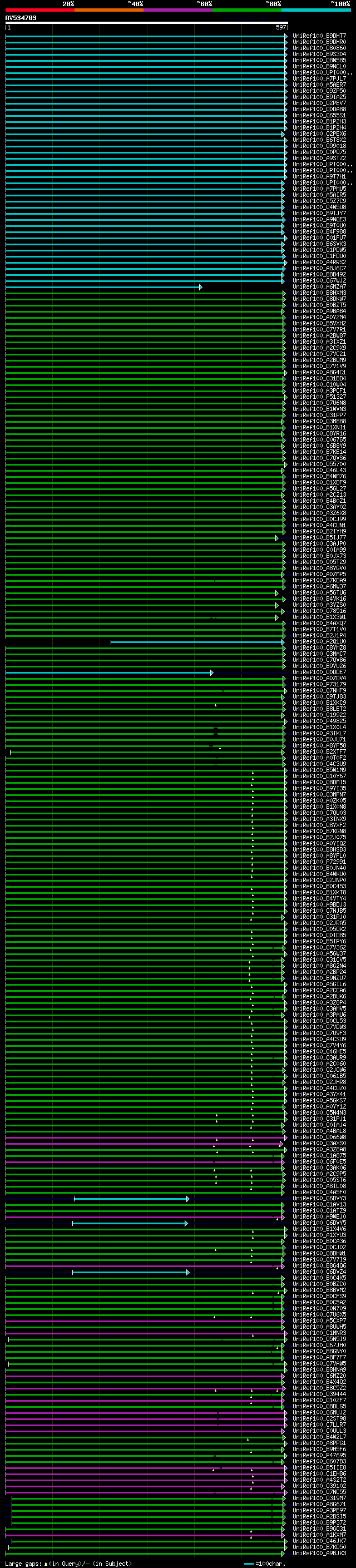Click the partial cyan bar for UniRef100_A2Q1U0

click(197, 641)
